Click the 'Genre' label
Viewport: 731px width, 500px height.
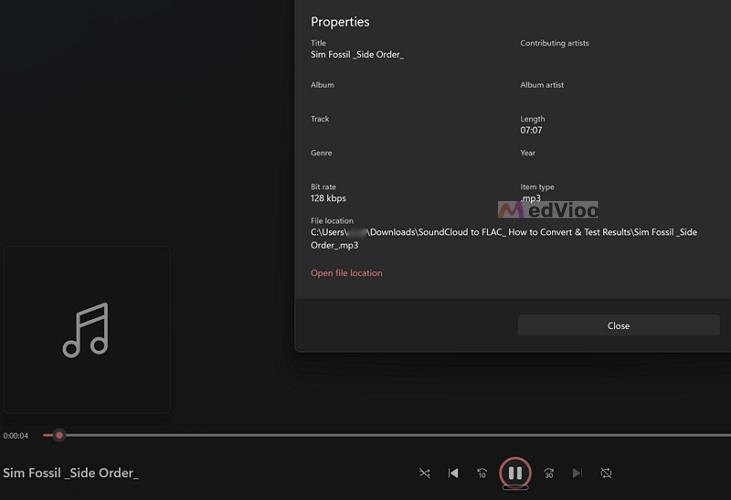pos(321,153)
